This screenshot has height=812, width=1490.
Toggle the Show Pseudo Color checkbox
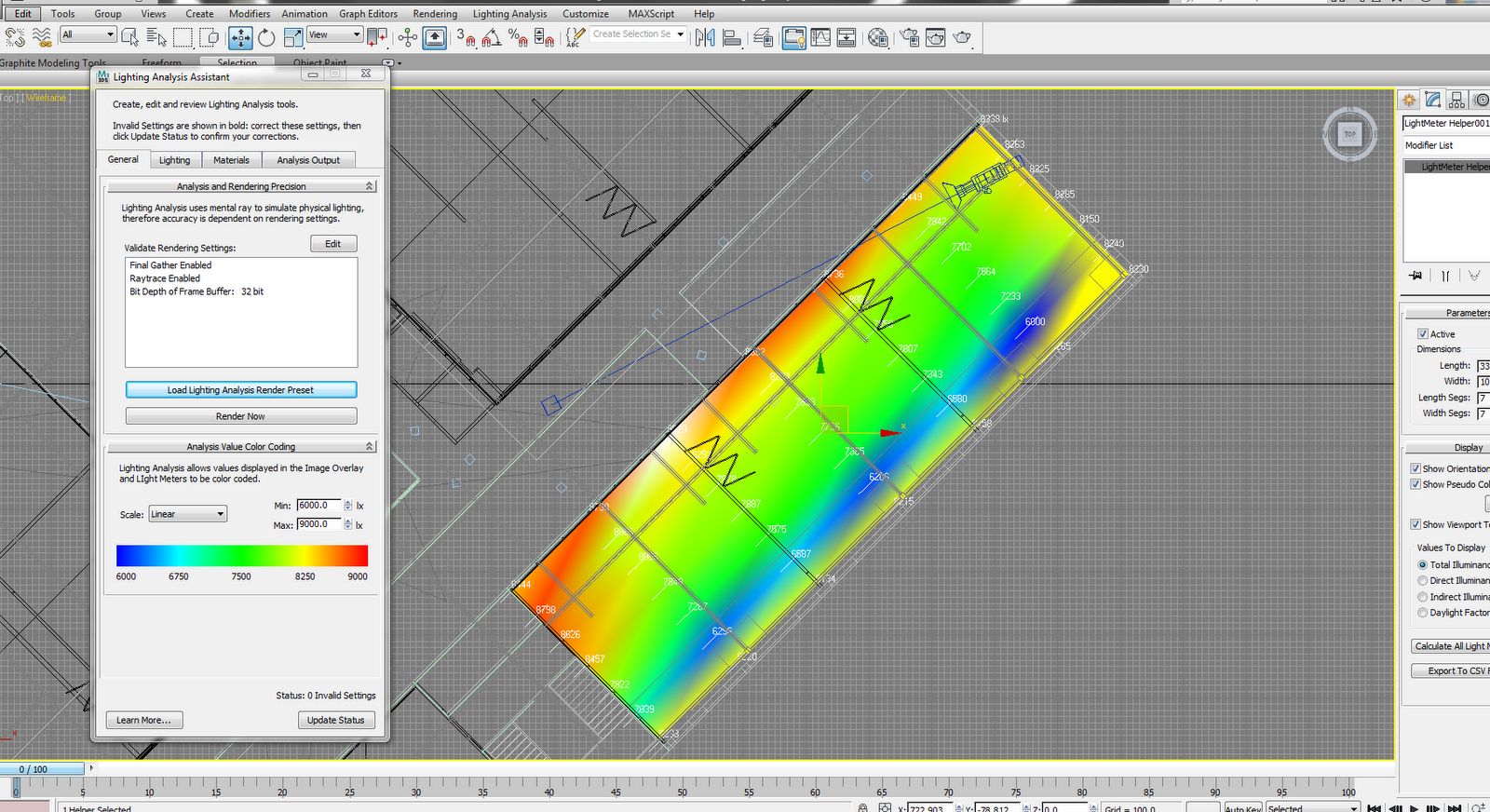tap(1415, 484)
